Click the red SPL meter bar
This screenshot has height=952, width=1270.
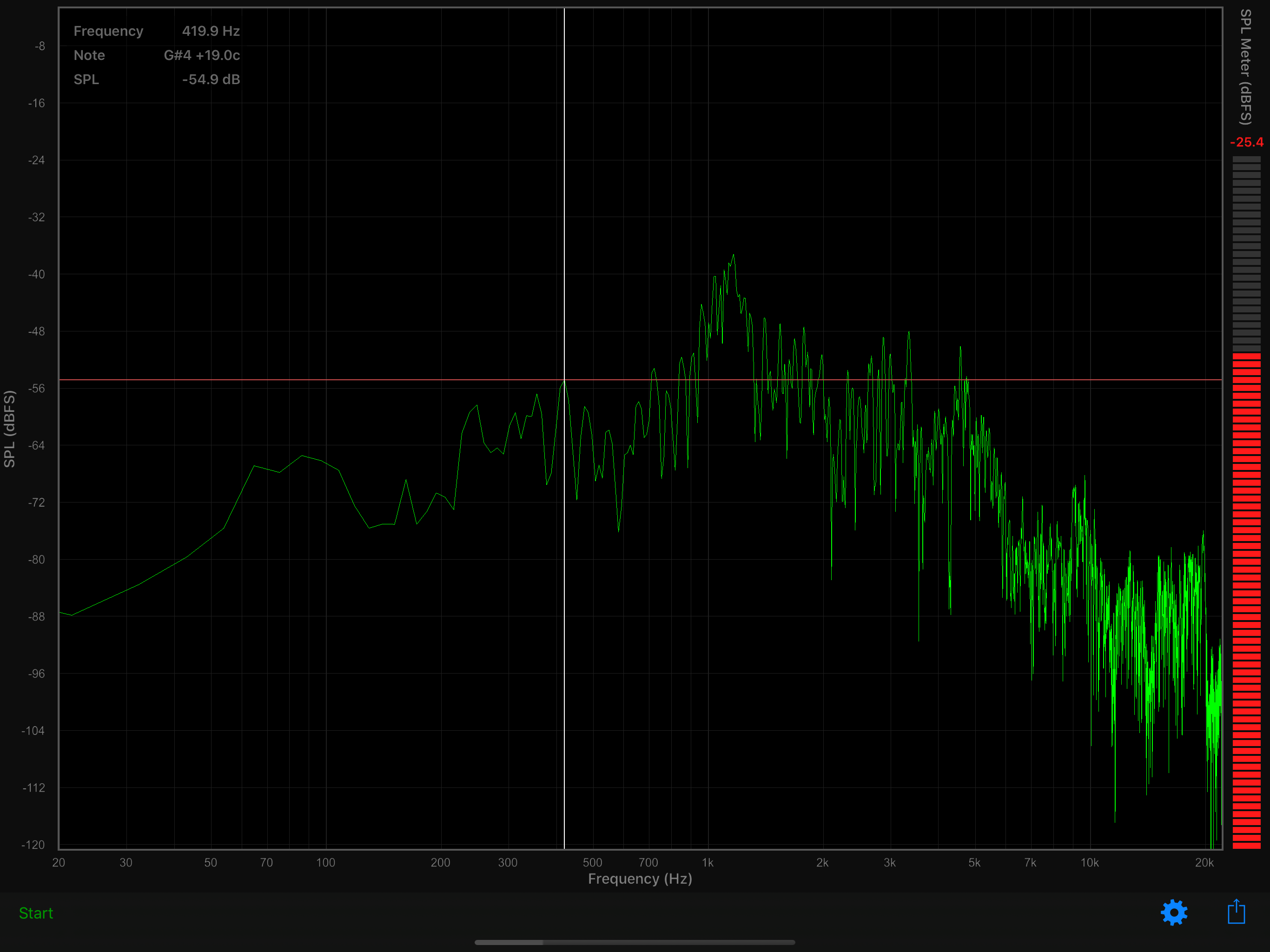(1246, 600)
